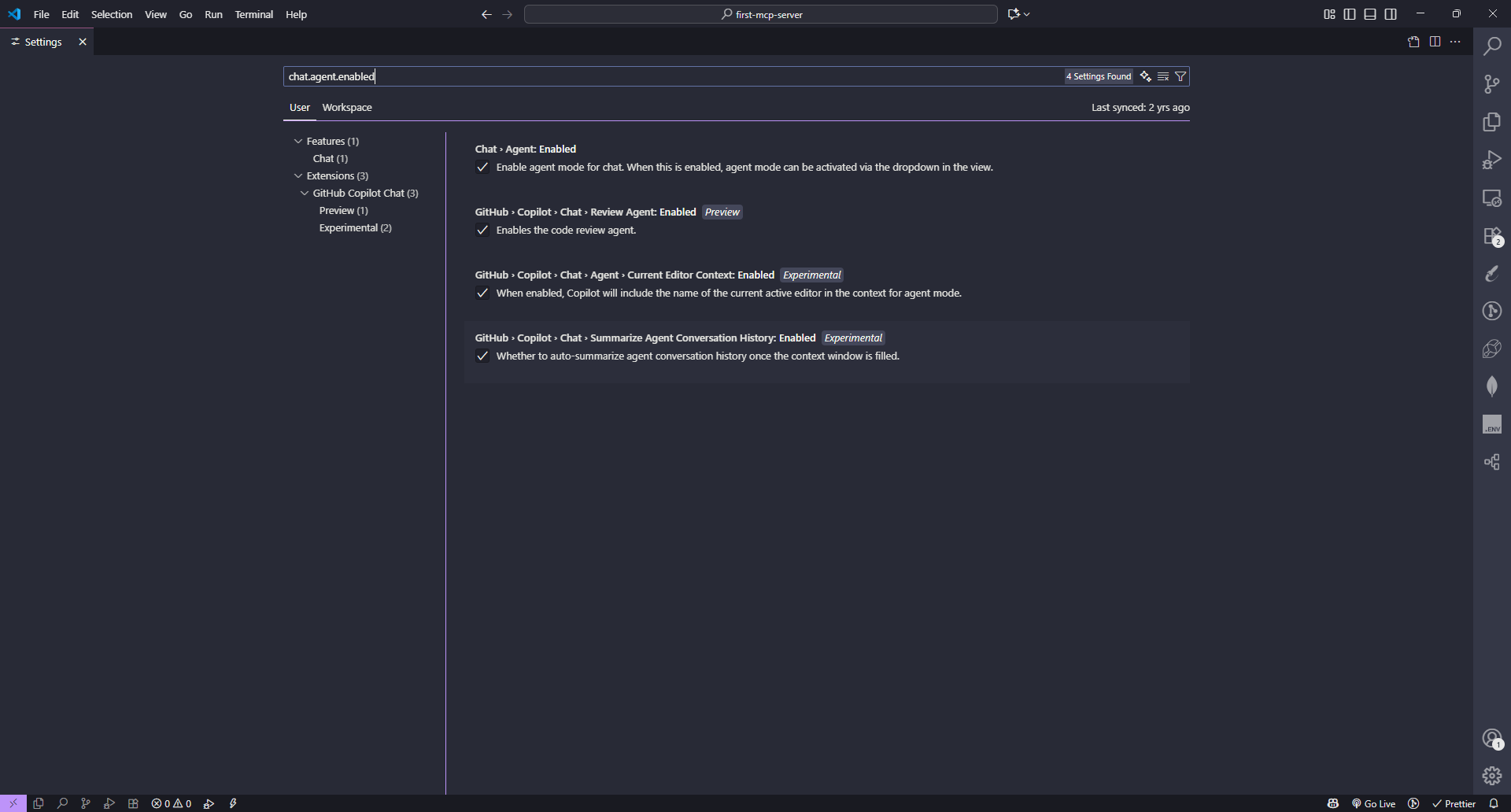Select the Settings editor tab
Image resolution: width=1511 pixels, height=812 pixels.
pos(43,42)
